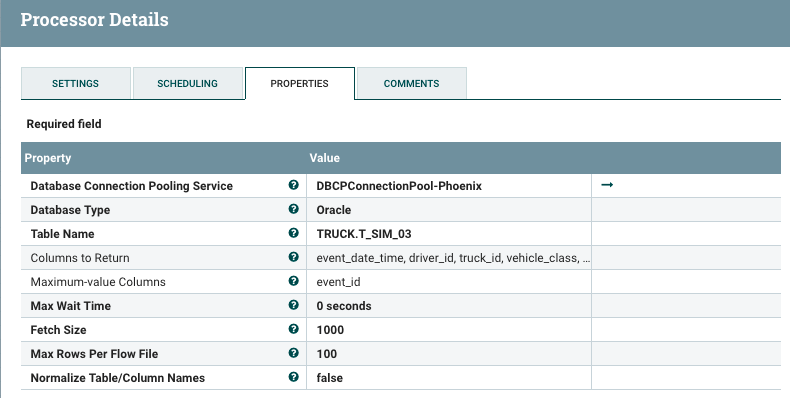Click help icon beside Database Type
The image size is (790, 398).
[x=294, y=209]
